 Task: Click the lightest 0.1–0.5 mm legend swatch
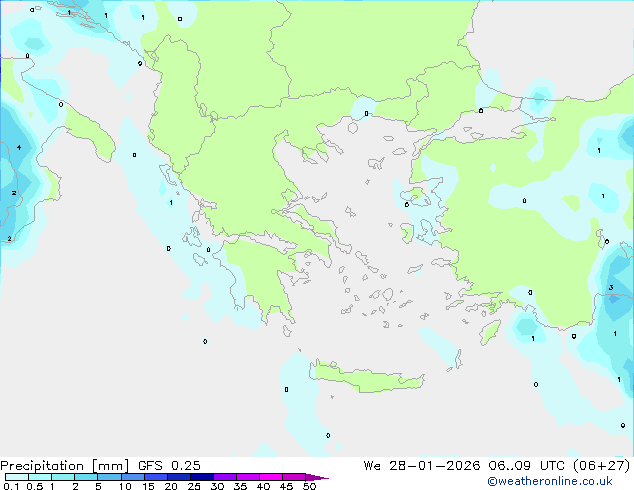[17, 477]
